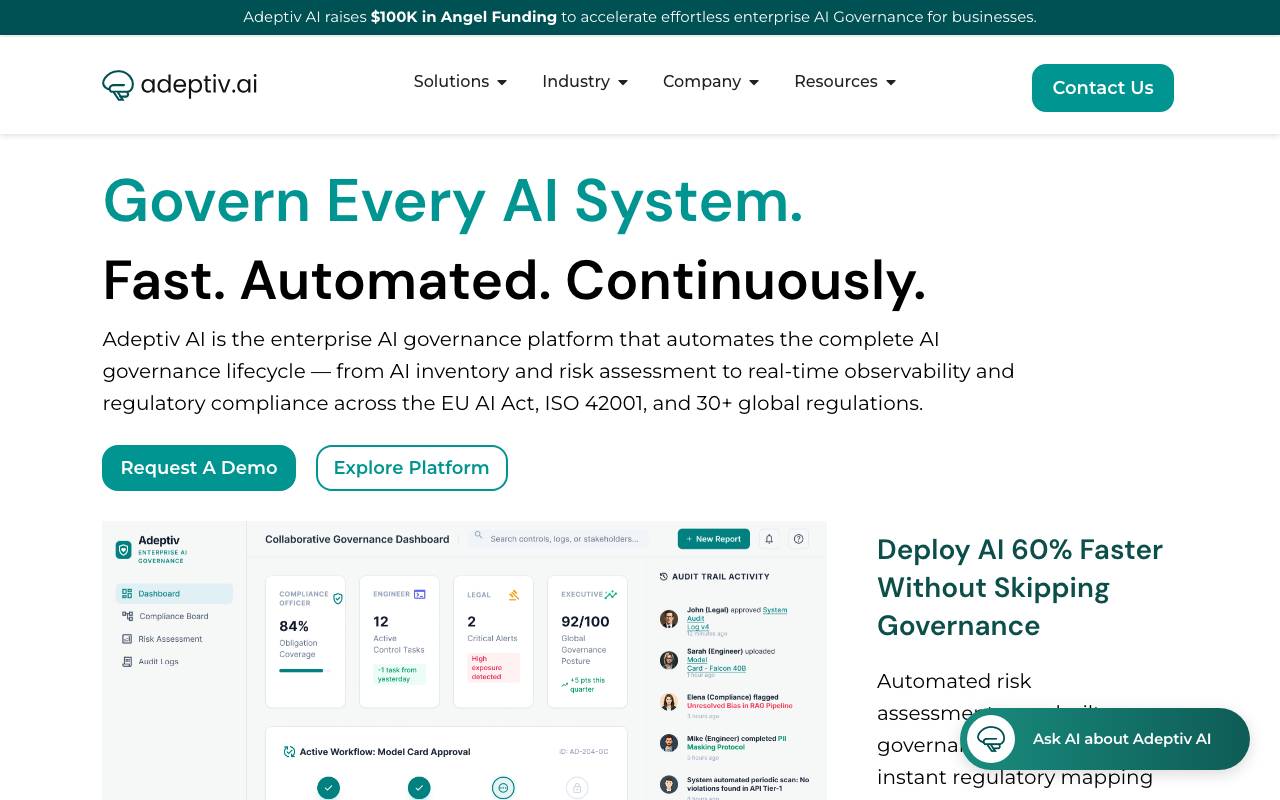
Task: Expand the Resources dropdown
Action: [845, 81]
